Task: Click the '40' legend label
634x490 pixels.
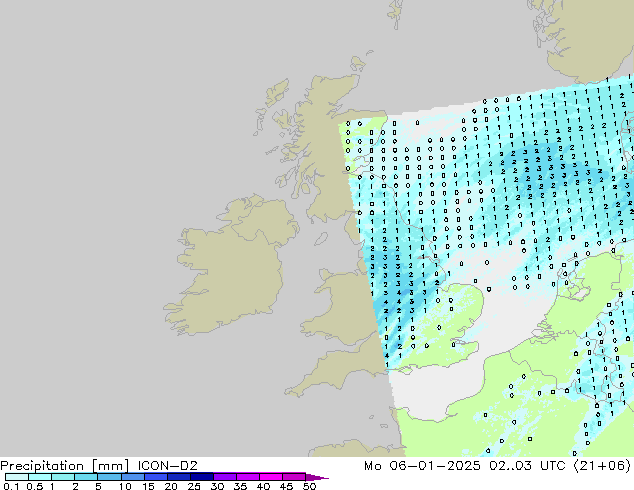Action: click(263, 486)
